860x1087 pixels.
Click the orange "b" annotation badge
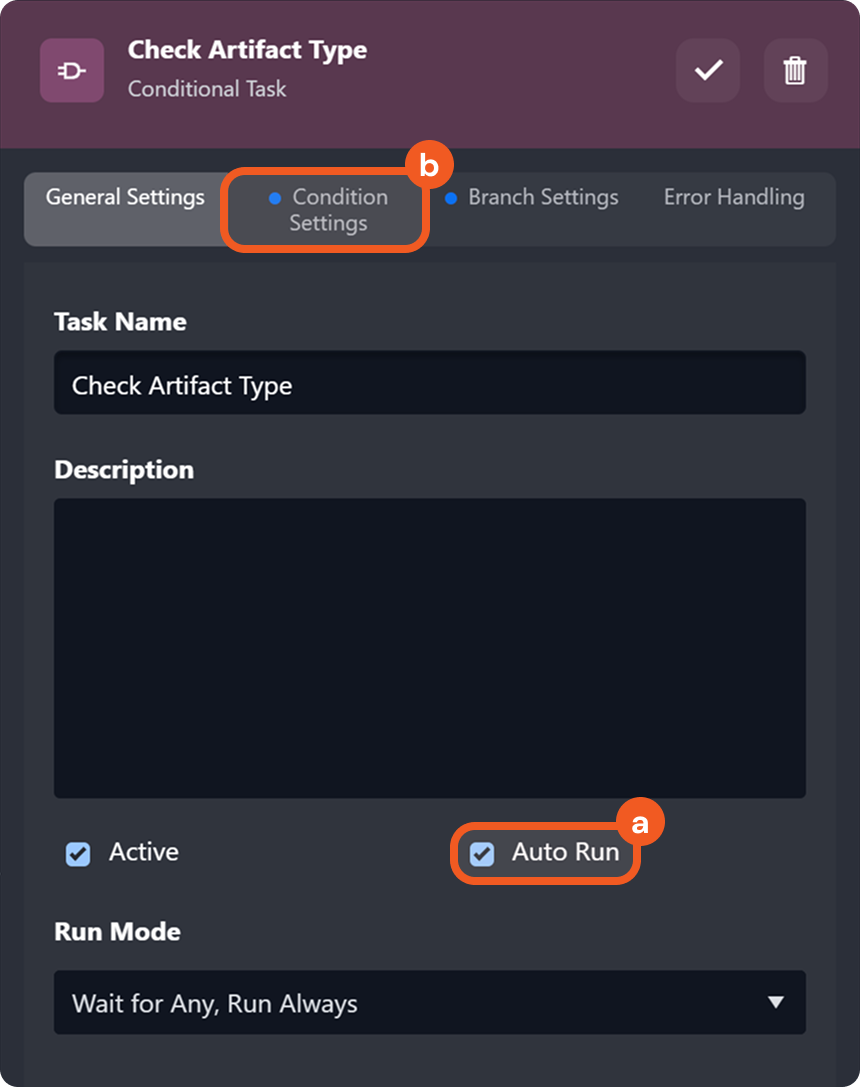(x=429, y=167)
